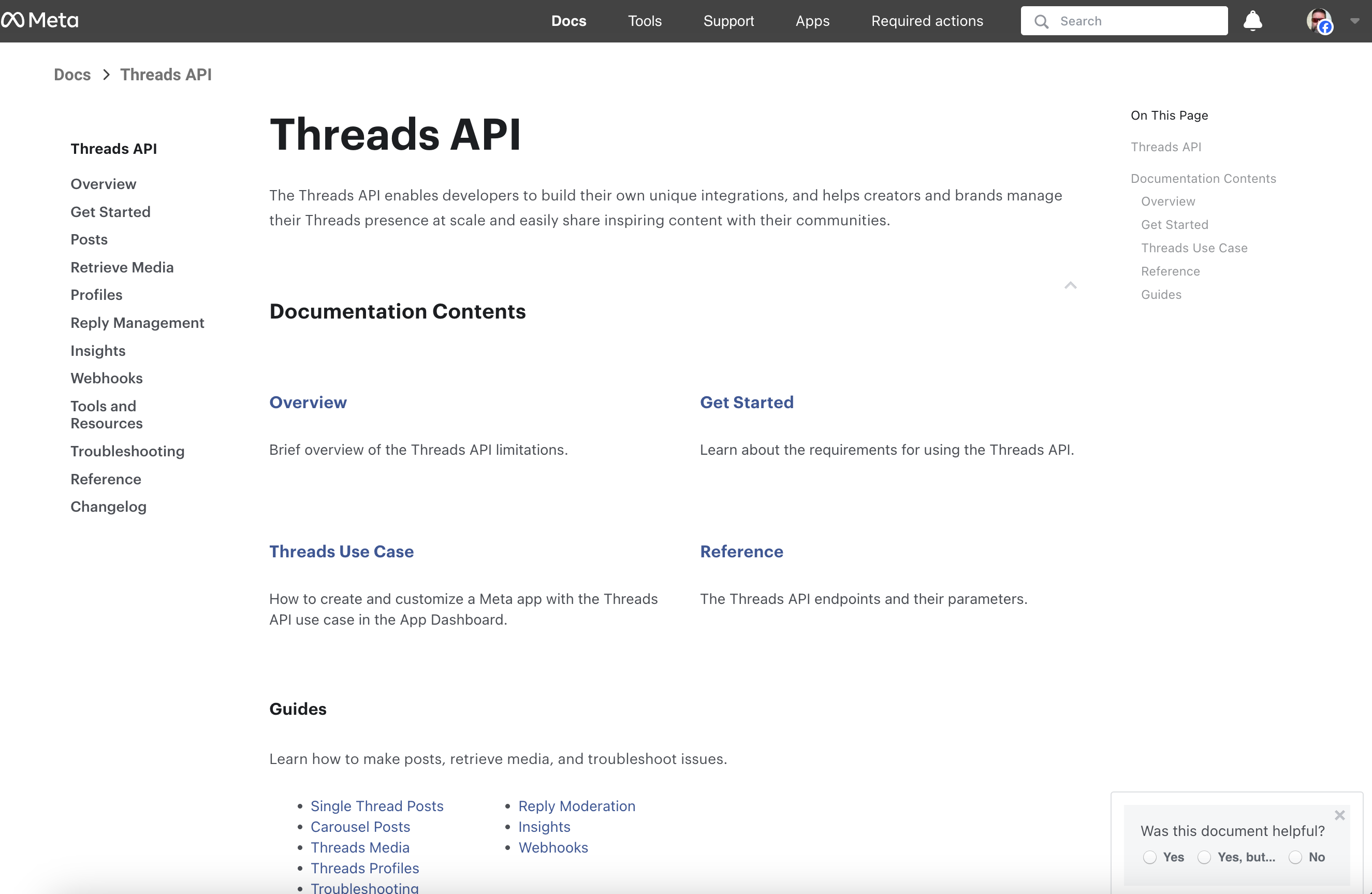Image resolution: width=1372 pixels, height=894 pixels.
Task: Select the "No" feedback option
Action: click(1295, 858)
